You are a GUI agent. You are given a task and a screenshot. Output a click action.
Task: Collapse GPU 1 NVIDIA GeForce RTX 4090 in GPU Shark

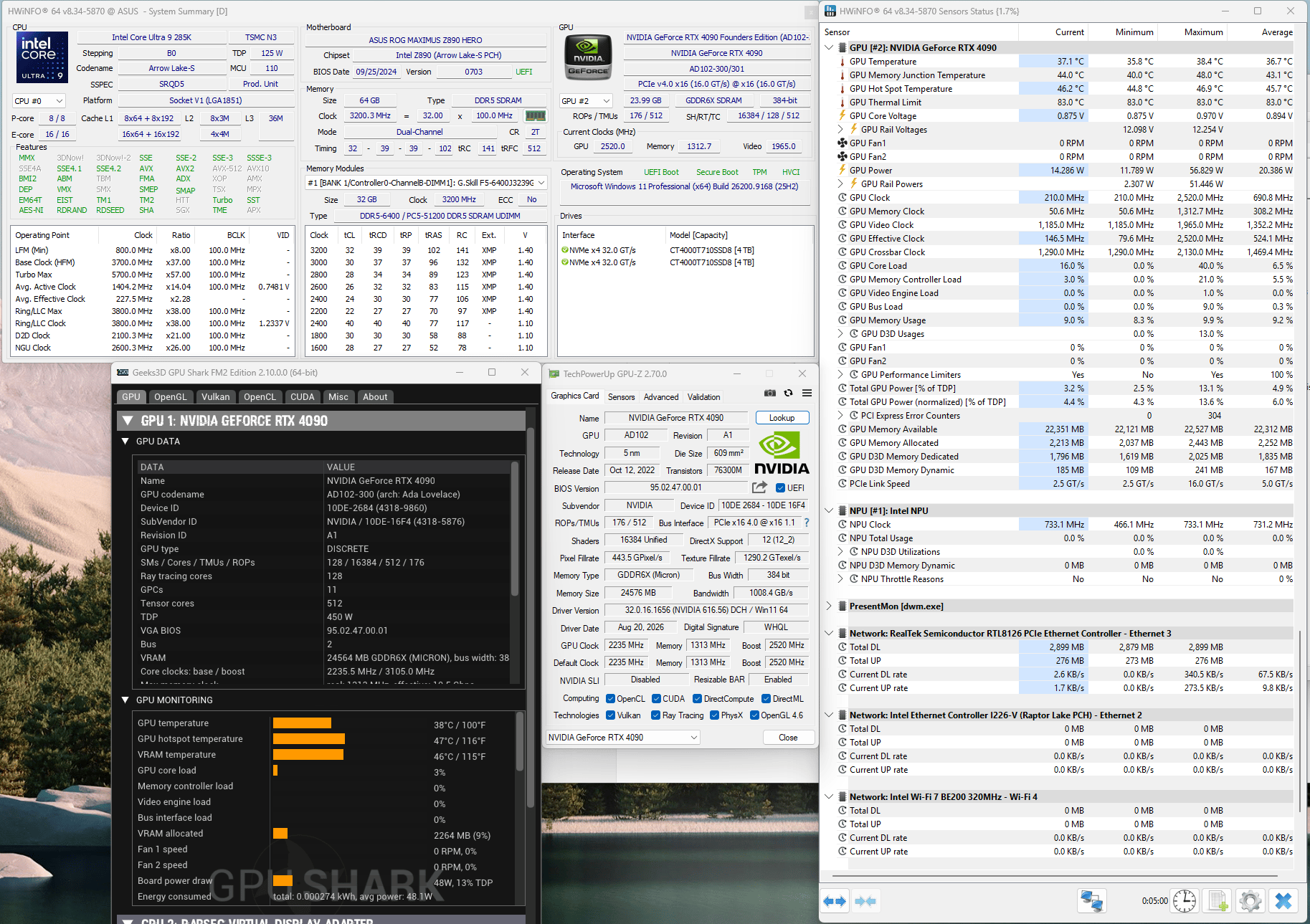[x=128, y=421]
